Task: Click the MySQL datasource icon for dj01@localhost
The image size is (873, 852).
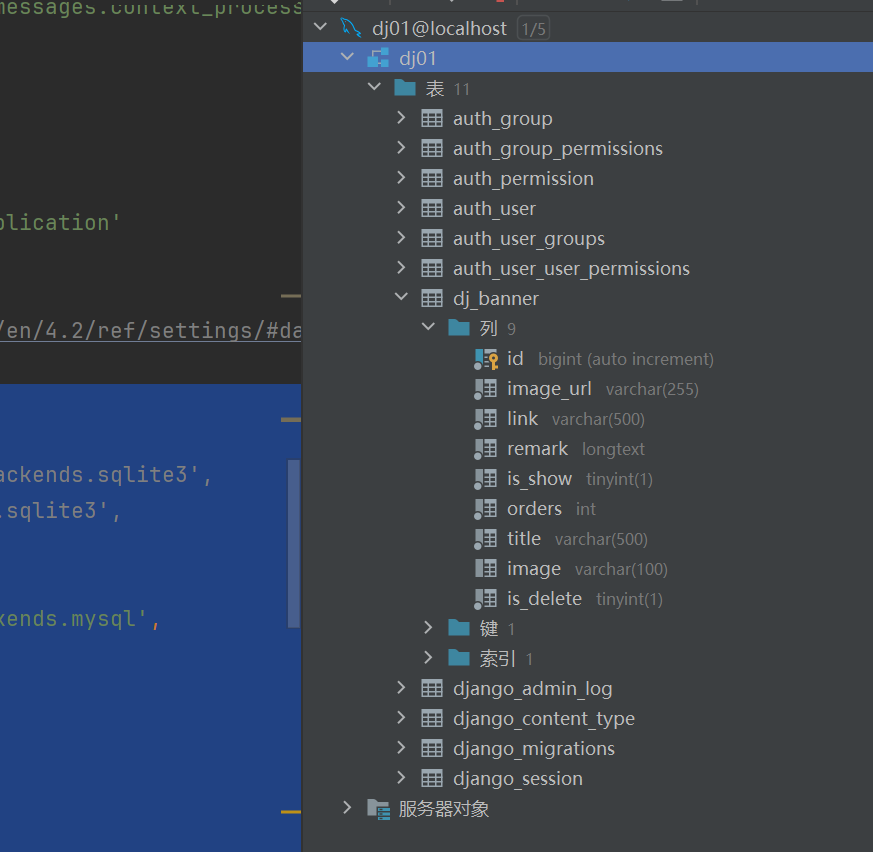Action: pyautogui.click(x=350, y=28)
